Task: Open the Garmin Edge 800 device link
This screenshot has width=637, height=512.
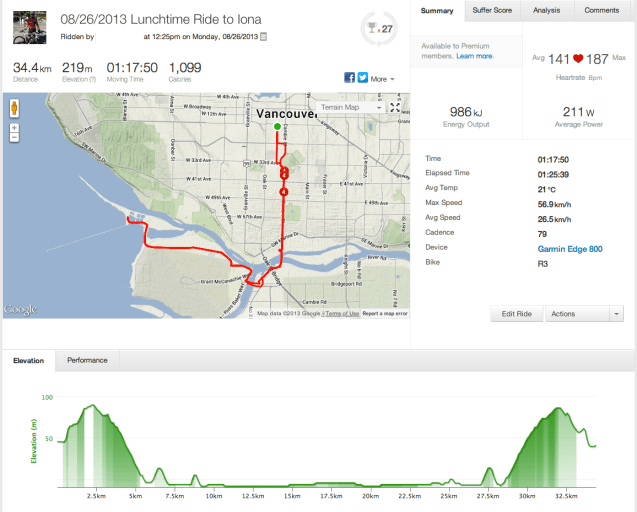Action: 569,249
